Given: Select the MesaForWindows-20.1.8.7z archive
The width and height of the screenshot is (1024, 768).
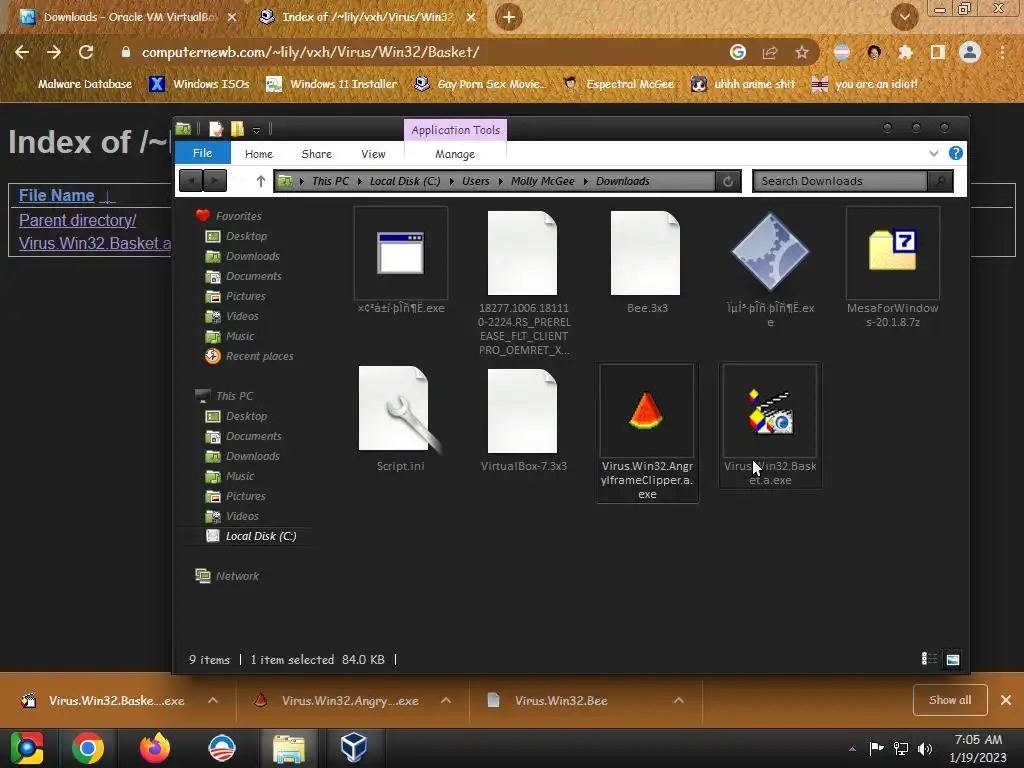Looking at the screenshot, I should (892, 267).
